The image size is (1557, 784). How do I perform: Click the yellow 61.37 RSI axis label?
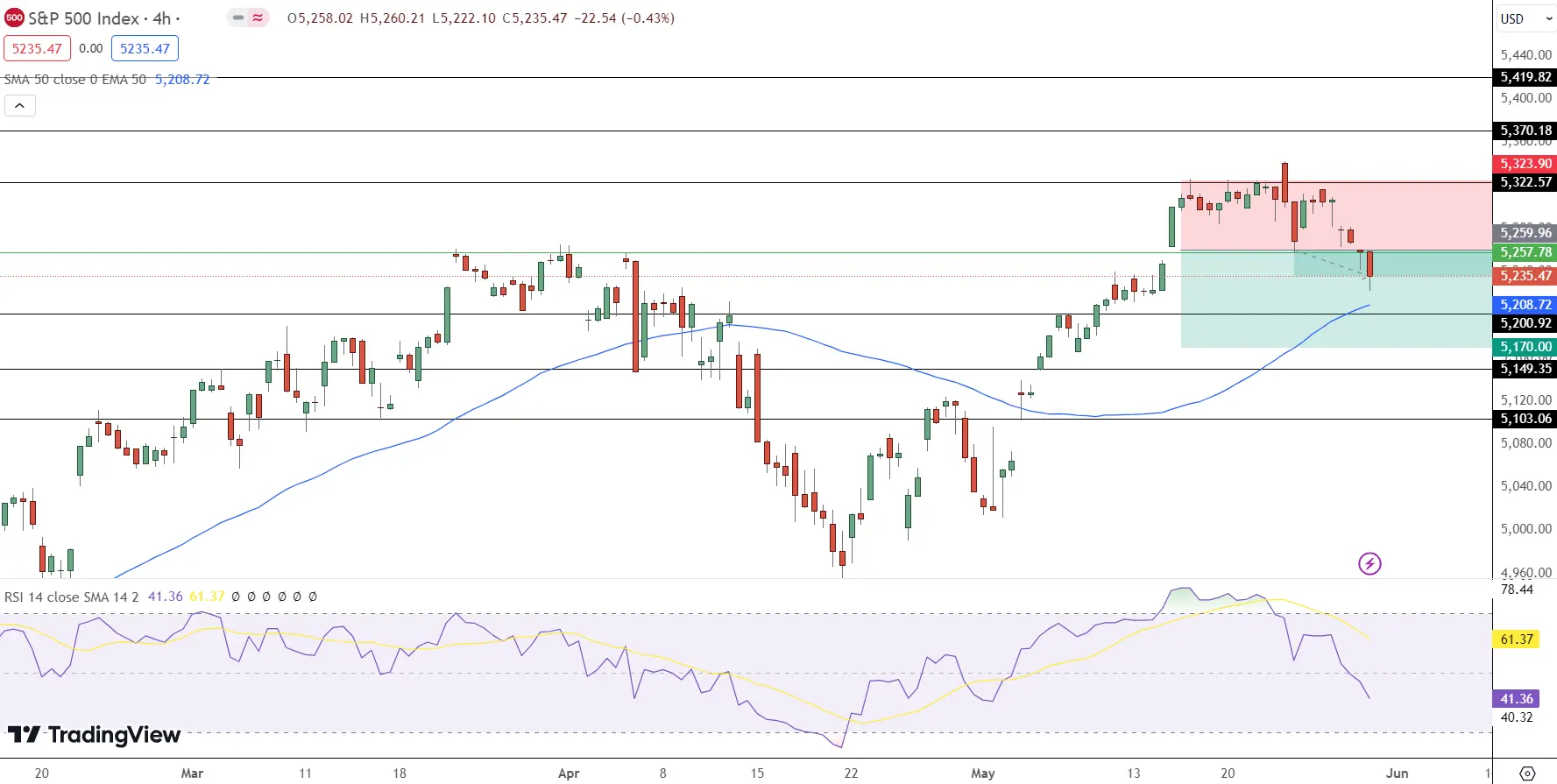(1517, 639)
